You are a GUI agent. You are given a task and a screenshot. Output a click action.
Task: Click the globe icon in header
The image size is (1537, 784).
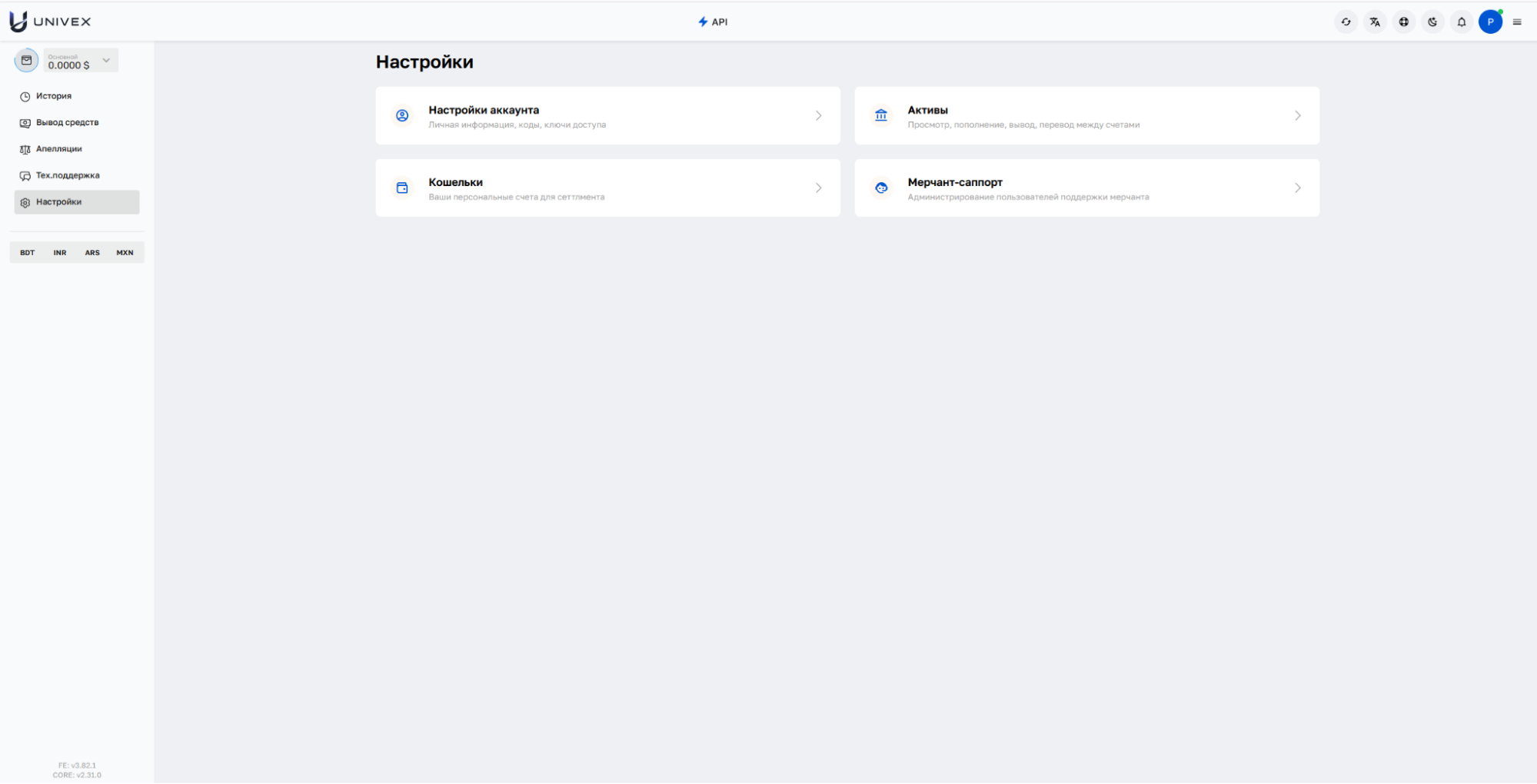pyautogui.click(x=1404, y=22)
